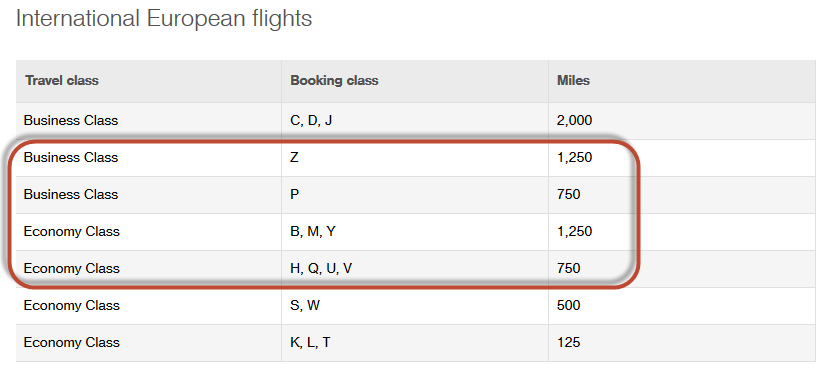
Task: Select the Booking class column header
Action: [334, 81]
